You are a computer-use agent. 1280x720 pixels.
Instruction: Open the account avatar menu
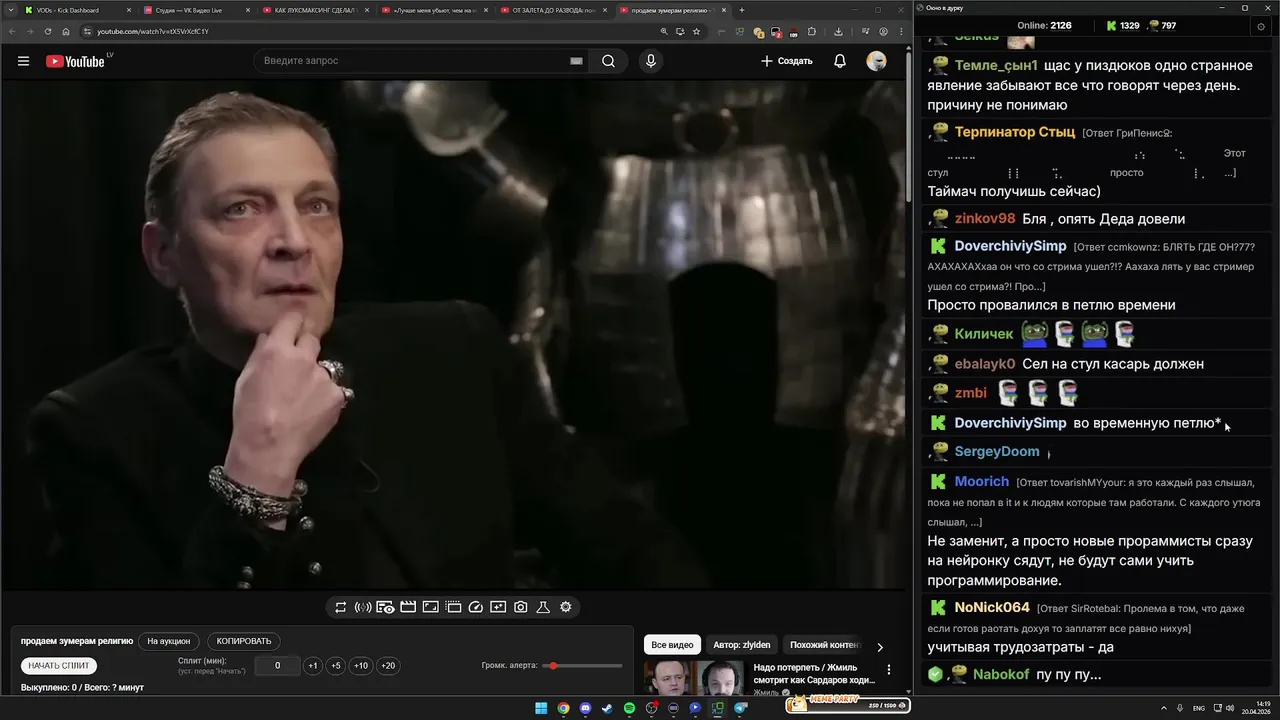pyautogui.click(x=876, y=61)
